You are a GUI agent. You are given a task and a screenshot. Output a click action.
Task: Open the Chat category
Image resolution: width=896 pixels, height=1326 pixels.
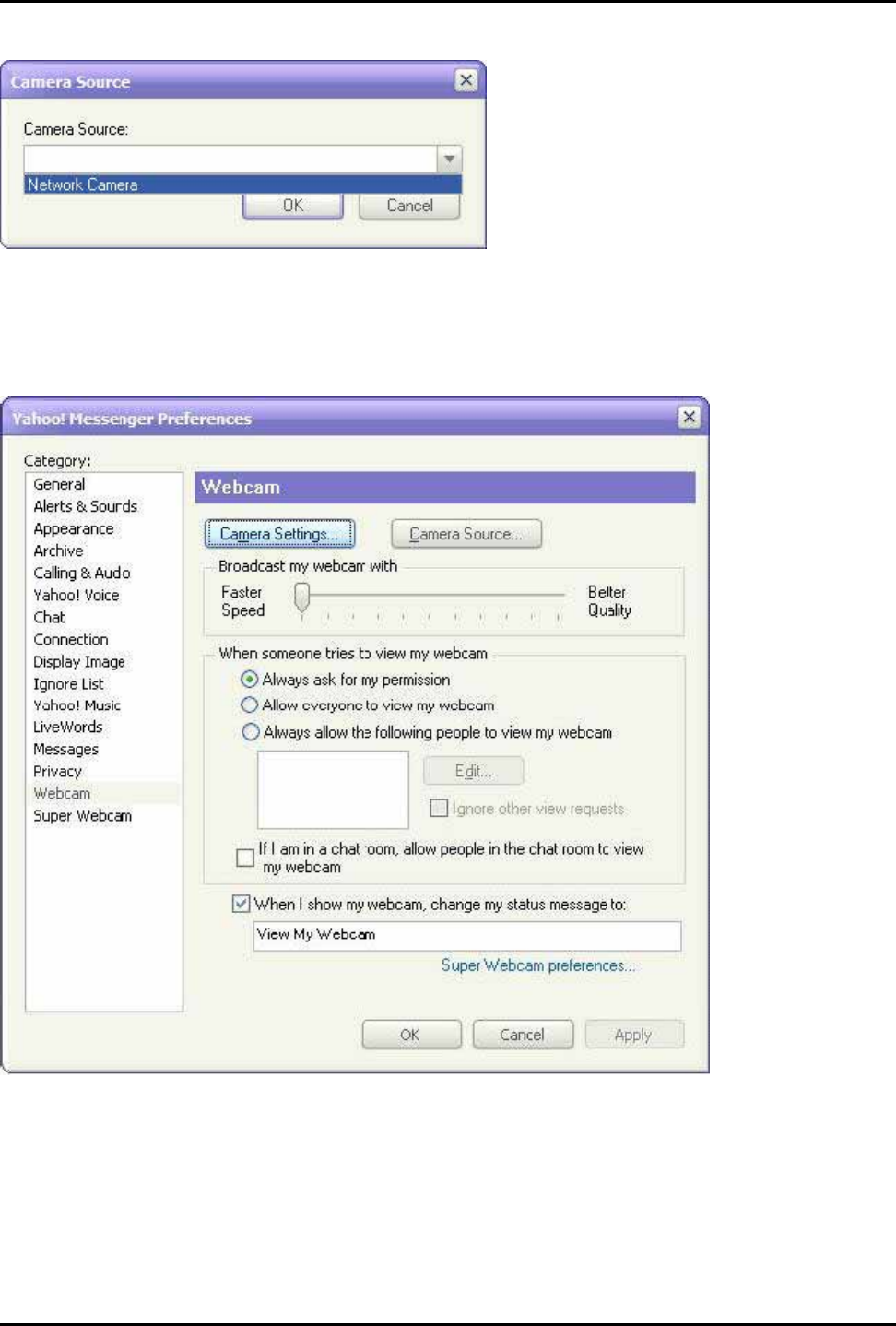pos(49,617)
